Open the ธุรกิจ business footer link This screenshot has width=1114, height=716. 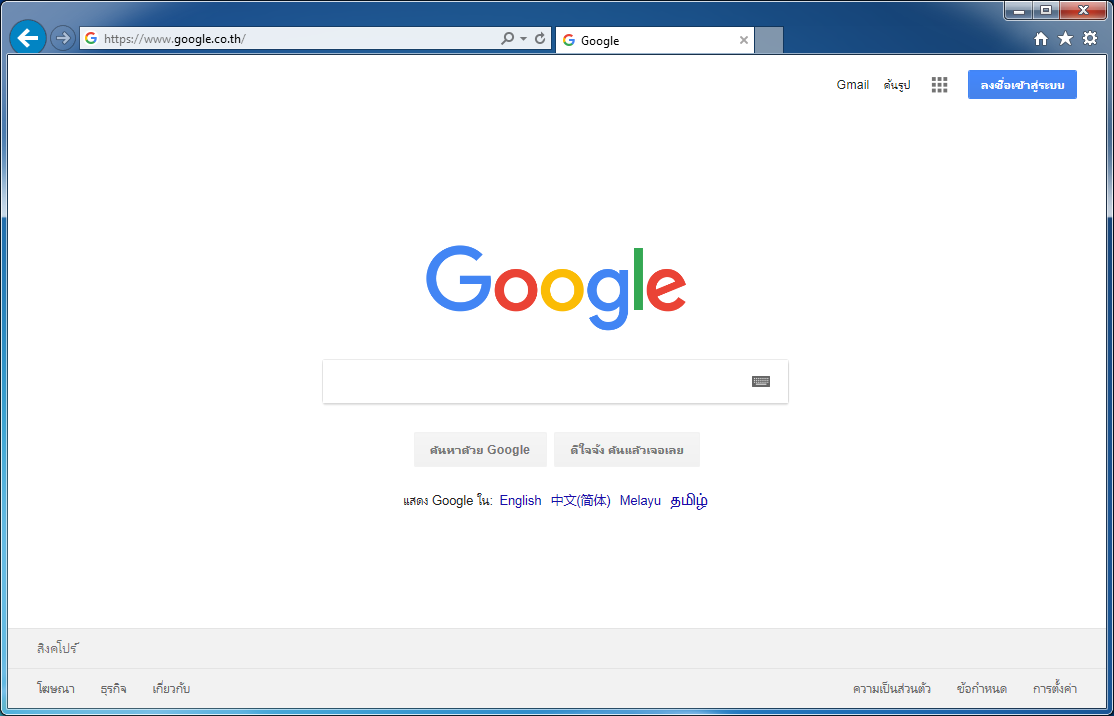[x=114, y=688]
